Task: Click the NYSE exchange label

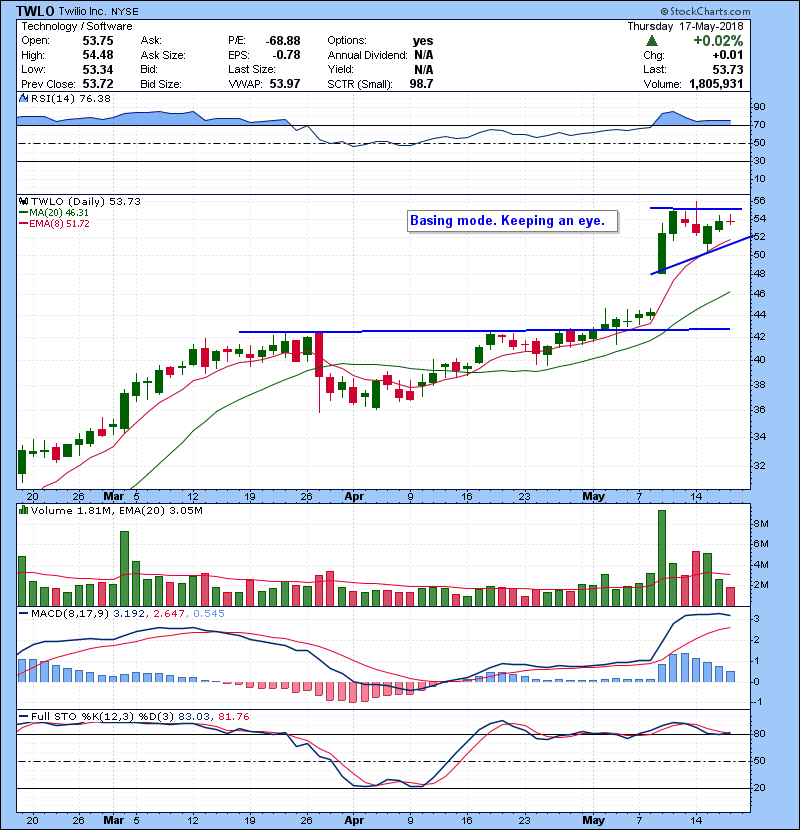Action: click(x=125, y=11)
